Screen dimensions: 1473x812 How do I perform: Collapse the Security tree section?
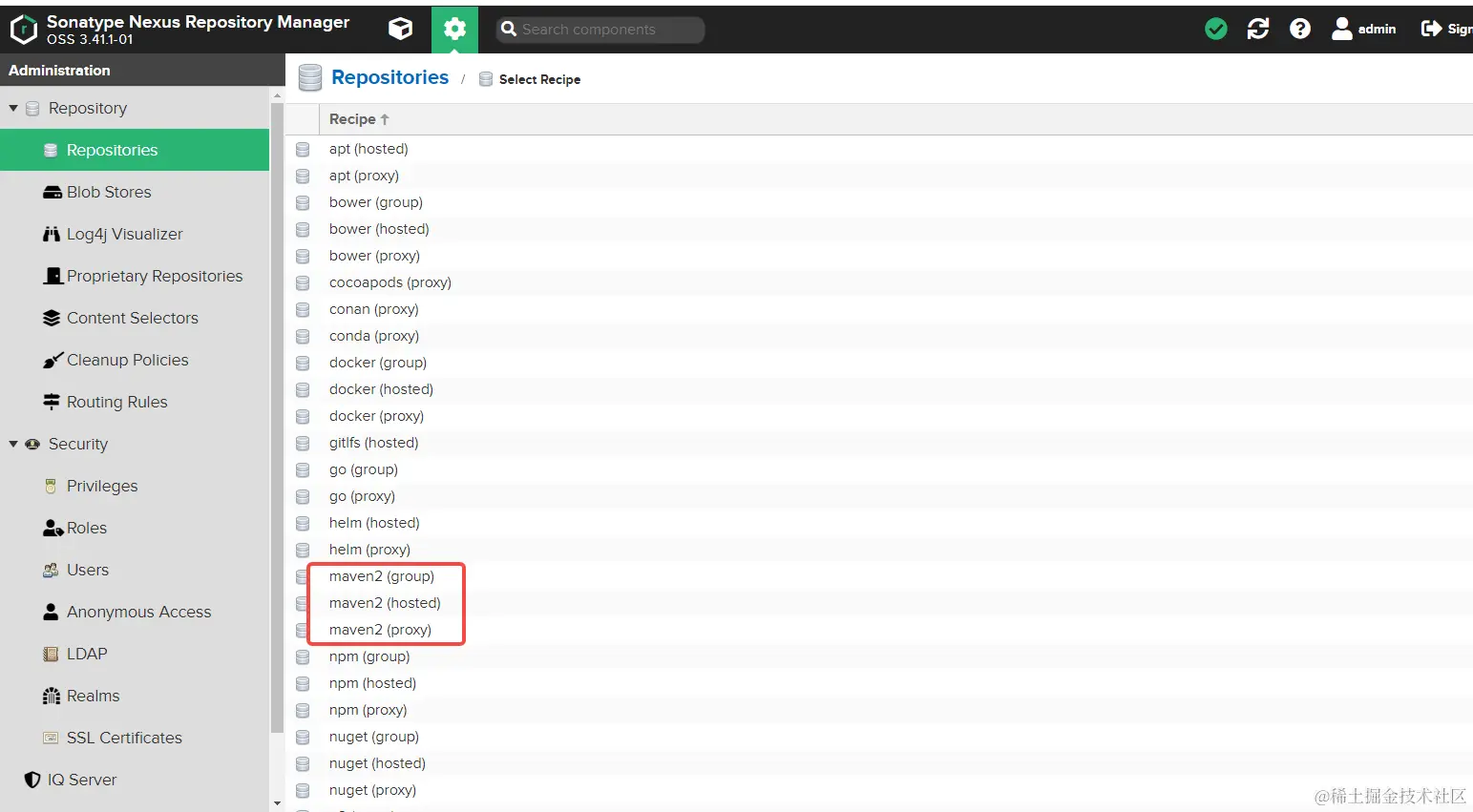click(x=13, y=444)
